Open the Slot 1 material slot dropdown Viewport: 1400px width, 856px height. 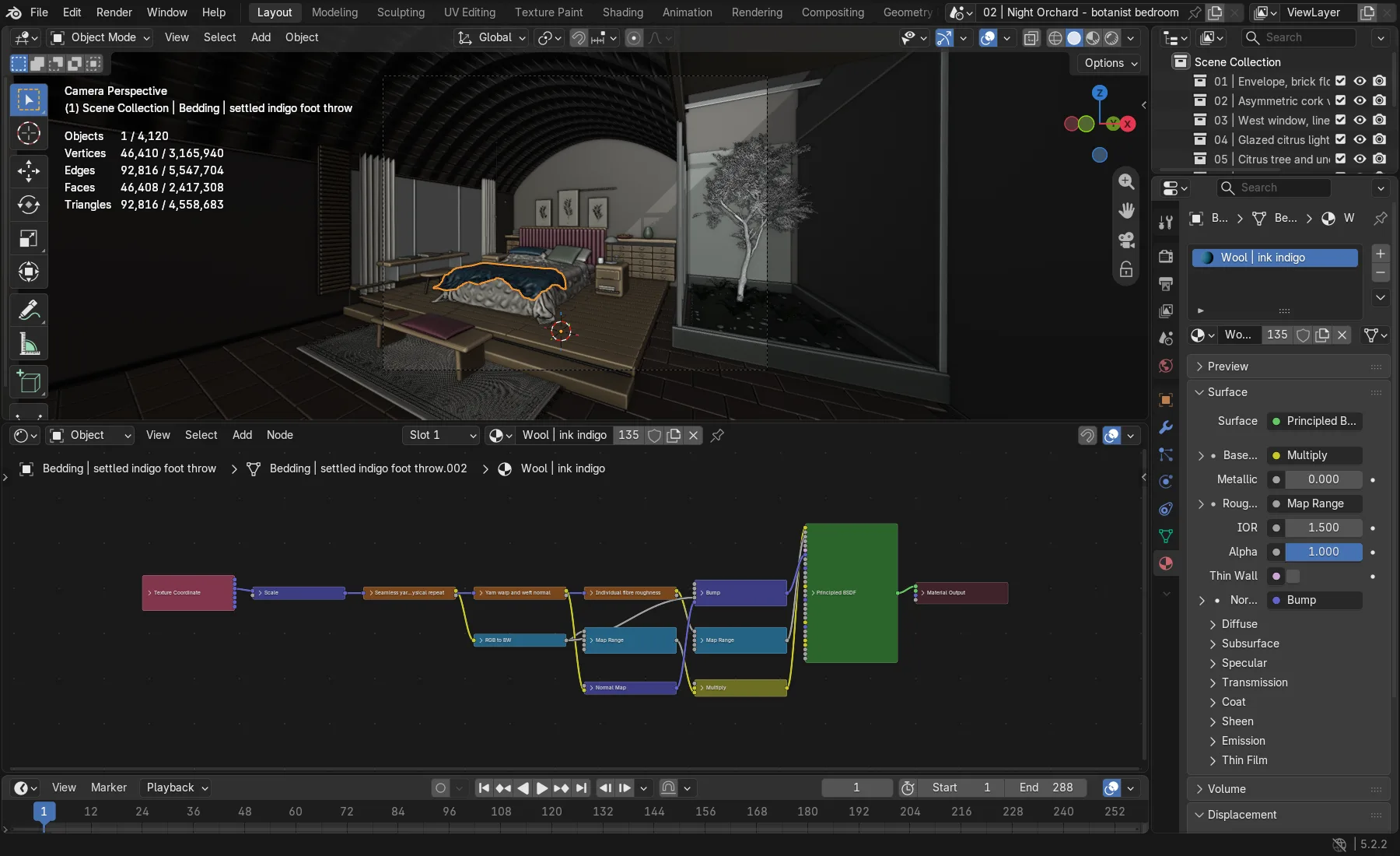click(x=442, y=435)
